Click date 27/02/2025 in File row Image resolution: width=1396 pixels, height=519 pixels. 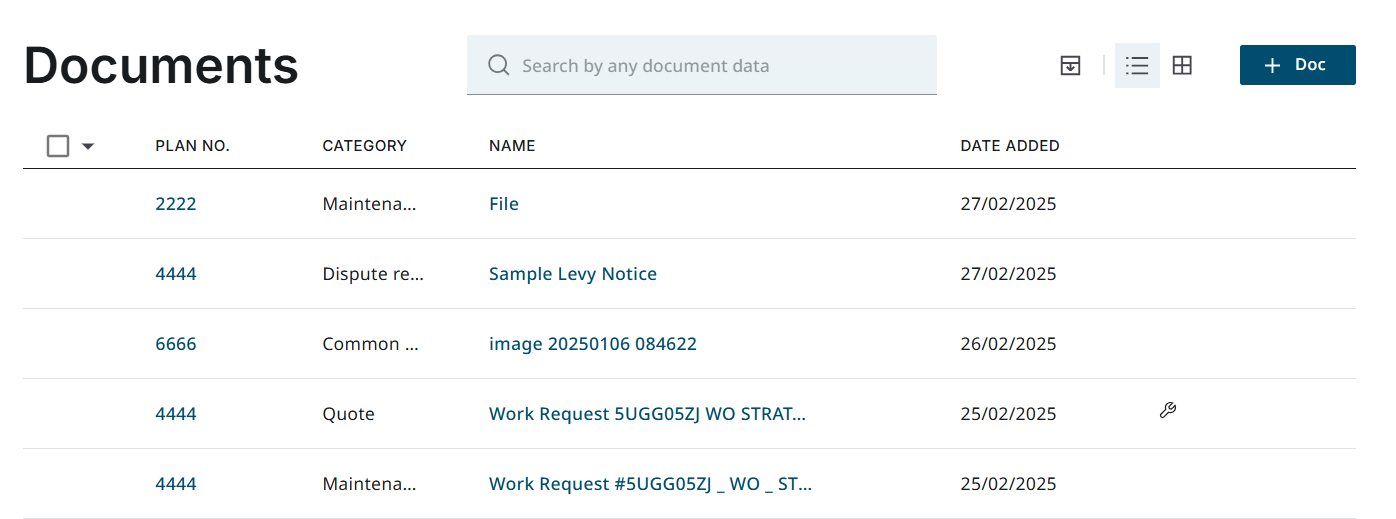tap(1008, 204)
